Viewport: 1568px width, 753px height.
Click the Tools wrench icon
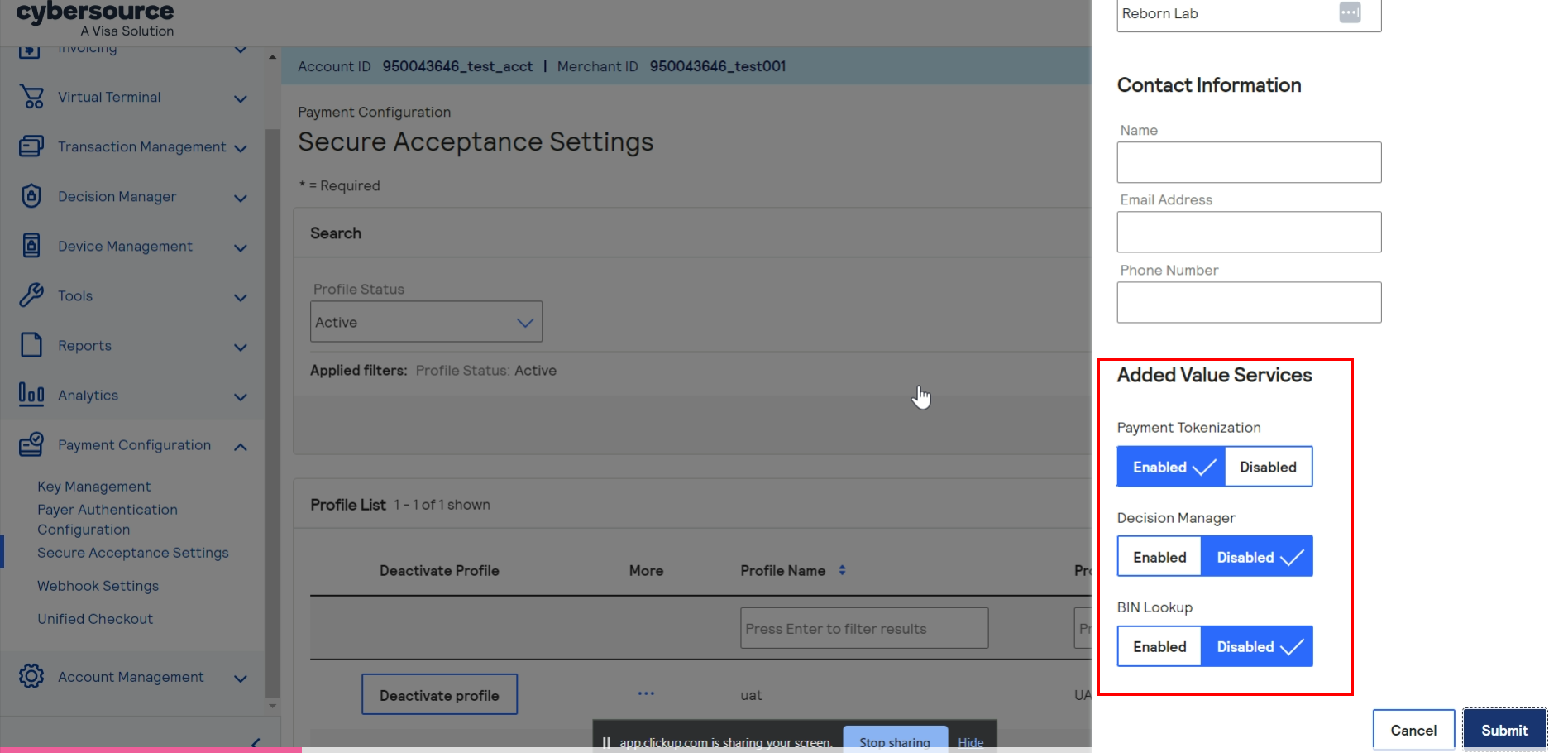(31, 295)
